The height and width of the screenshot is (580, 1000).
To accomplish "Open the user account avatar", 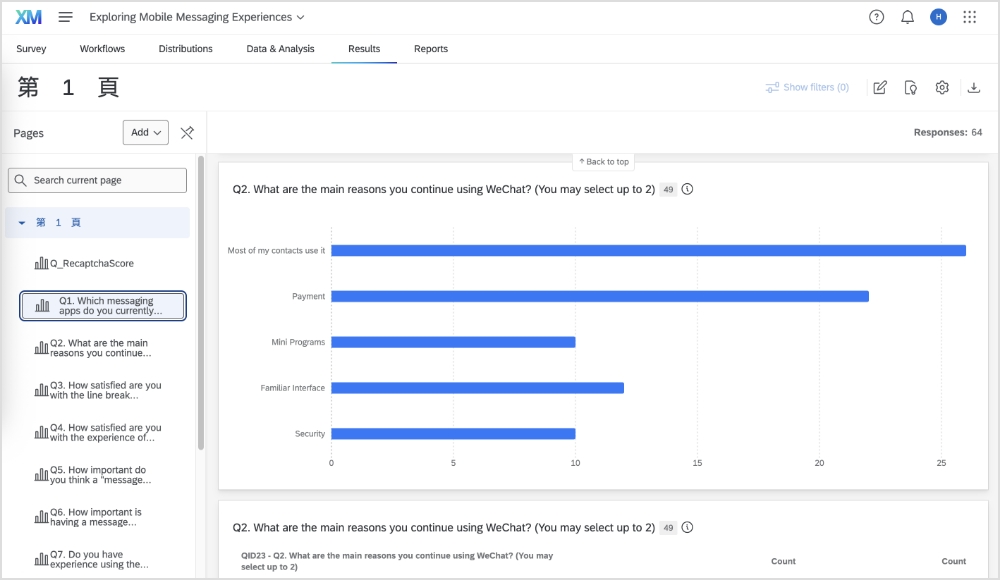I will [x=938, y=17].
